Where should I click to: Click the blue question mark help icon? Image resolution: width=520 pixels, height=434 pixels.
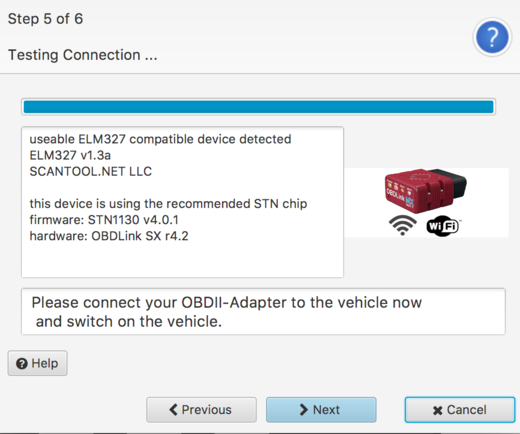pos(492,37)
